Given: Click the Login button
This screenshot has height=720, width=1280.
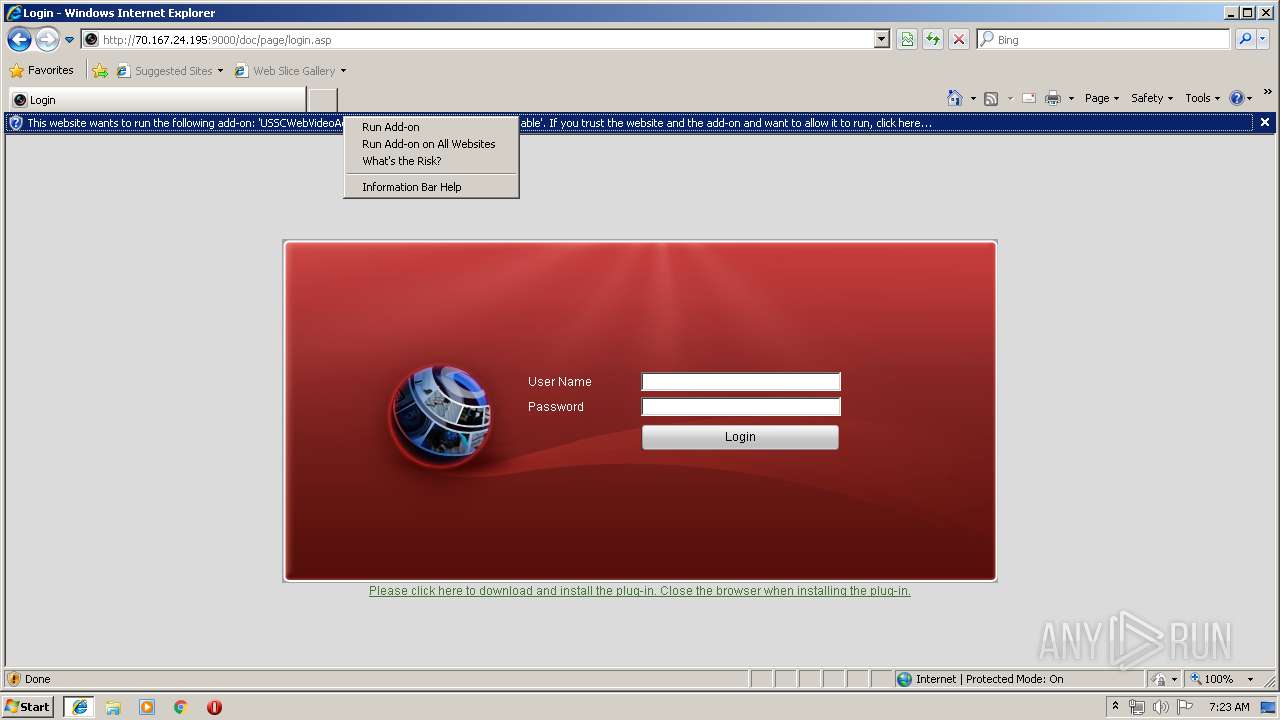Looking at the screenshot, I should point(740,437).
